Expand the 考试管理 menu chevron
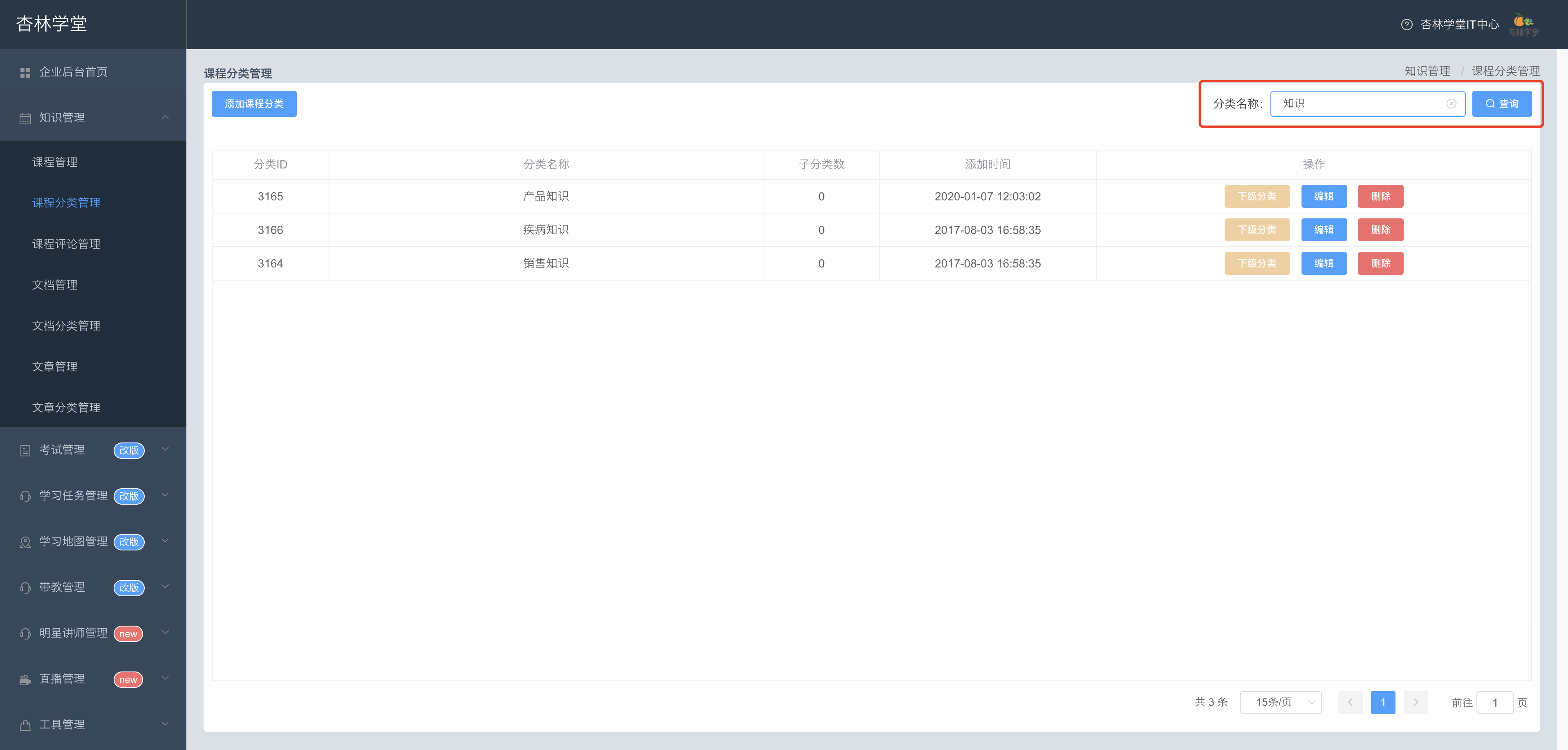The height and width of the screenshot is (750, 1568). click(165, 449)
